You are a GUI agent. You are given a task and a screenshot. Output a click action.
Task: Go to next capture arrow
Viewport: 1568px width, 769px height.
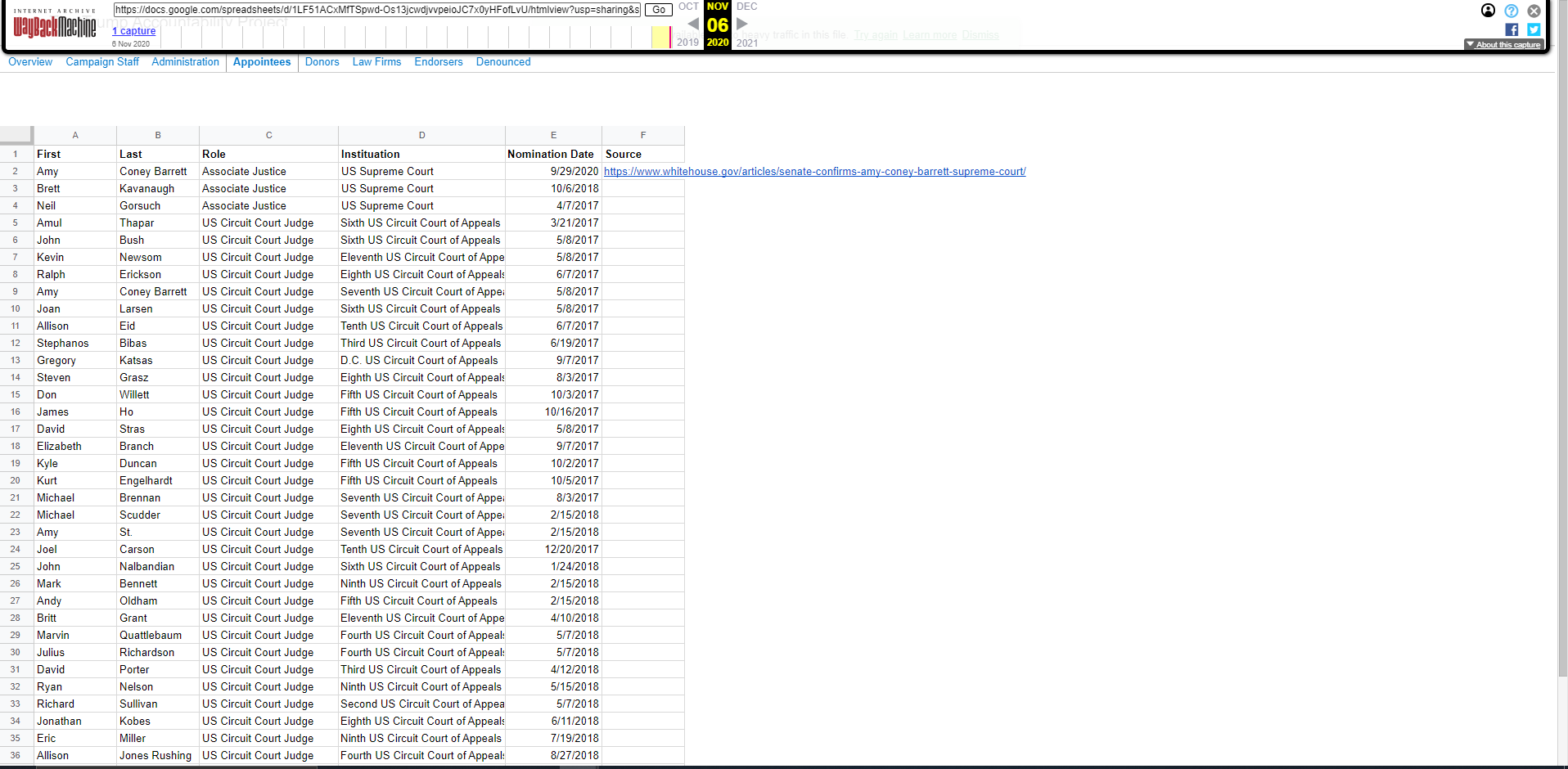point(742,24)
